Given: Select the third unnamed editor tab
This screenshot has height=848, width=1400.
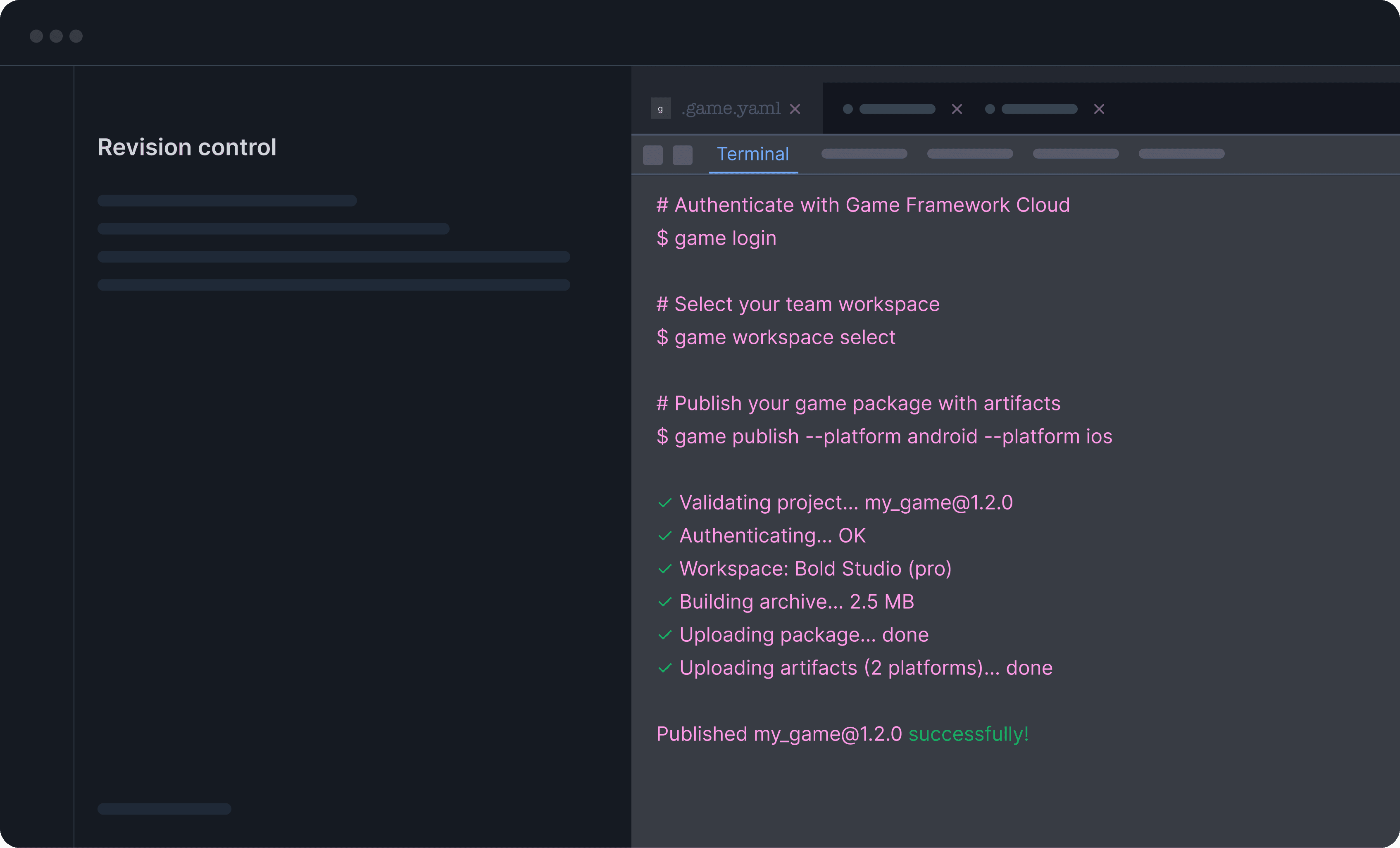Looking at the screenshot, I should tap(1039, 109).
